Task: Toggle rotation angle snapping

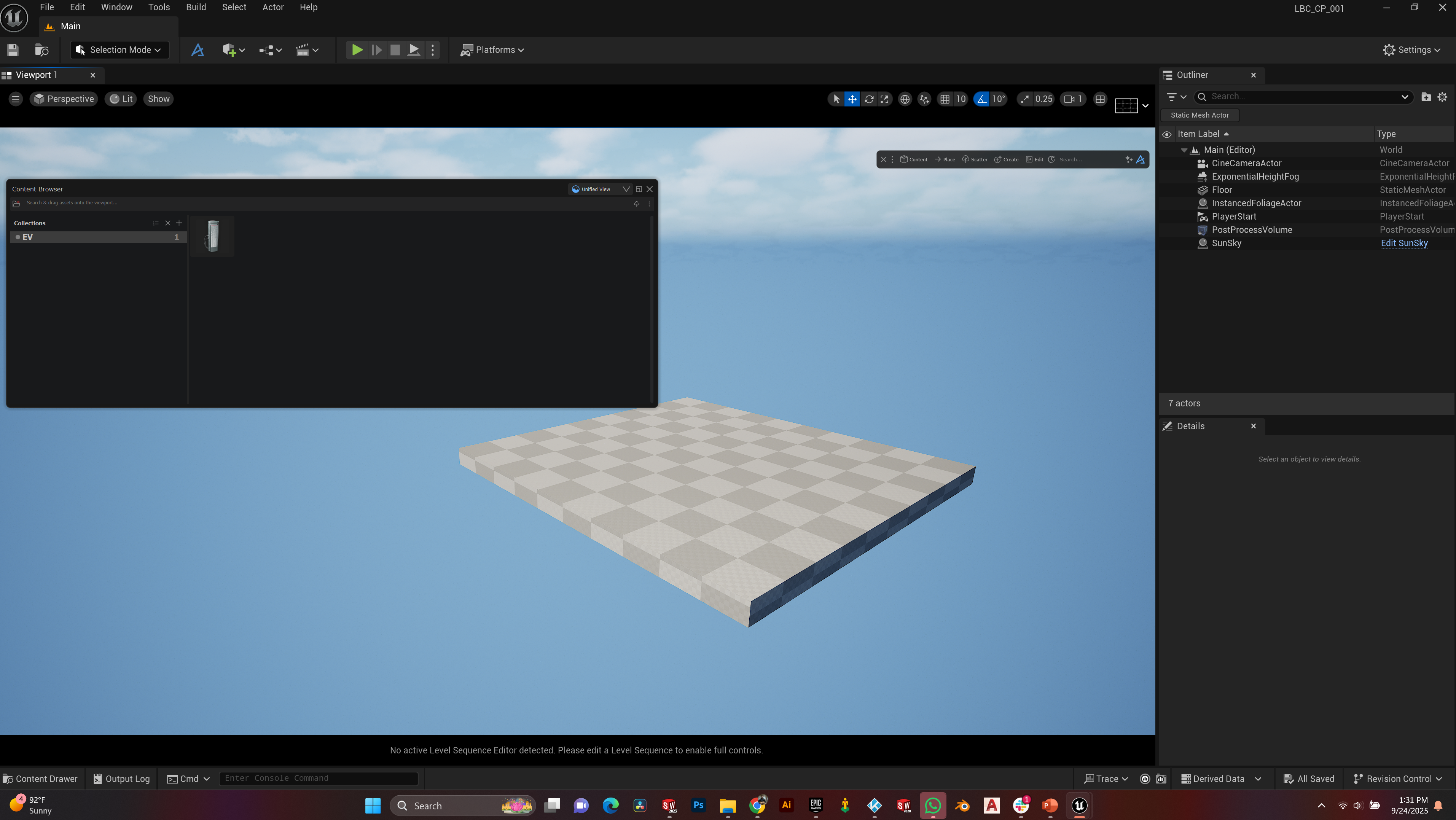Action: (x=982, y=99)
